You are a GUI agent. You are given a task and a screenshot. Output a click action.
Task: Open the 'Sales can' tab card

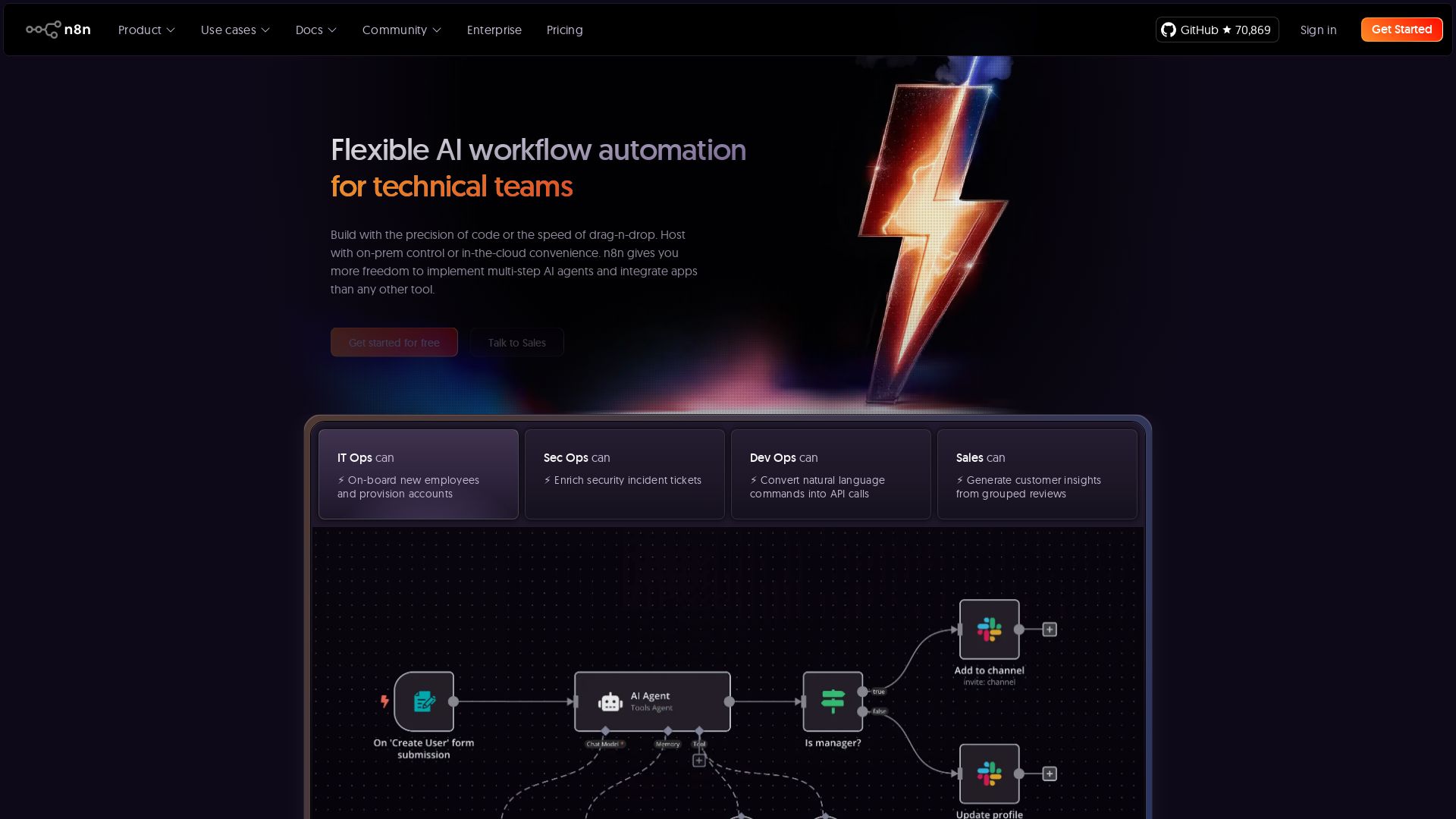[x=1037, y=474]
